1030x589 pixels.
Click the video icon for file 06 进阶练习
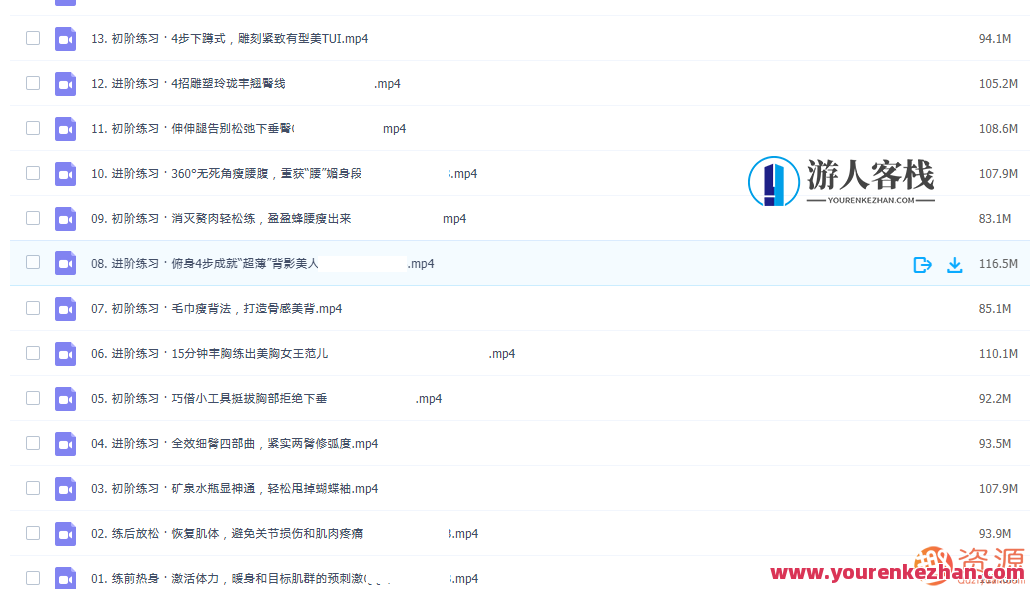(x=65, y=353)
